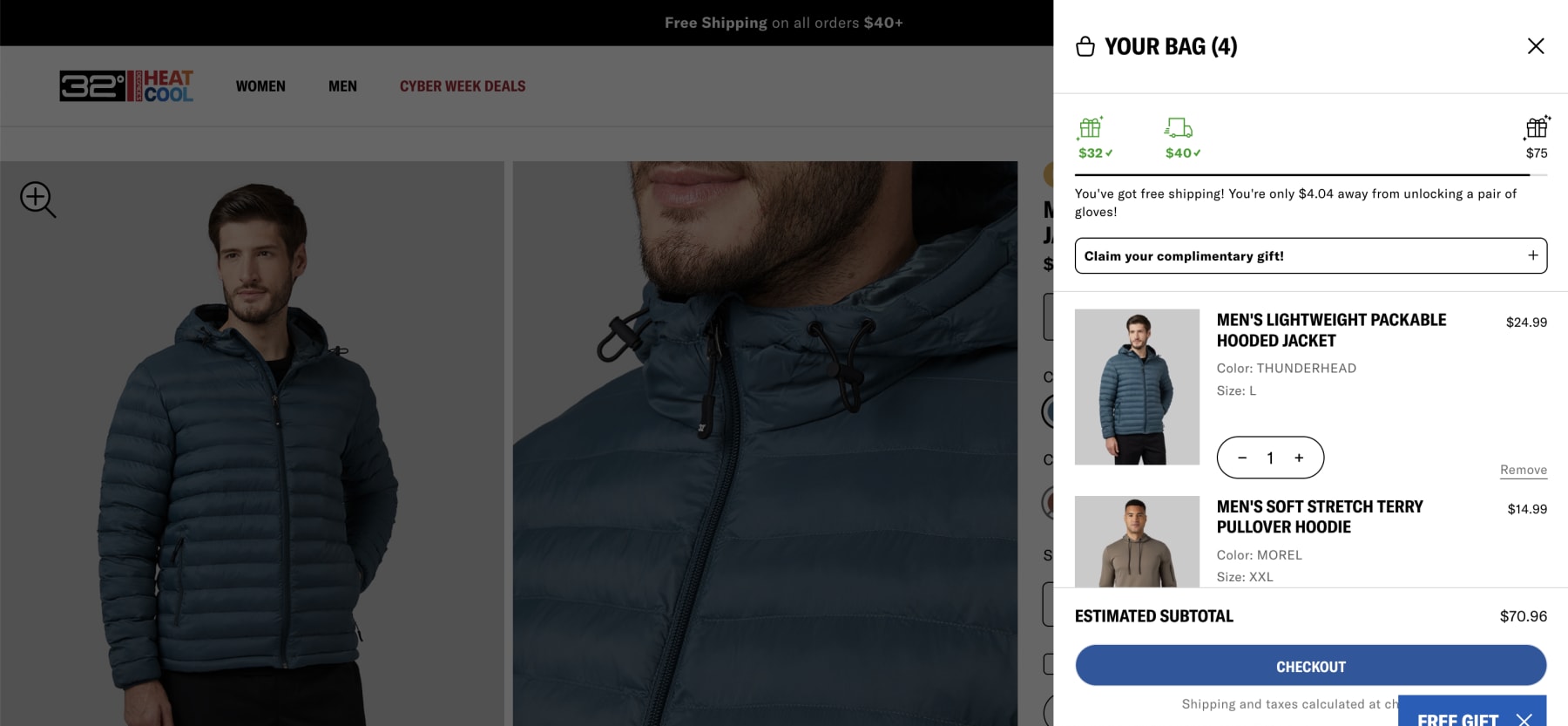Viewport: 1568px width, 726px height.
Task: Click the rewards progress bar
Action: point(1310,175)
